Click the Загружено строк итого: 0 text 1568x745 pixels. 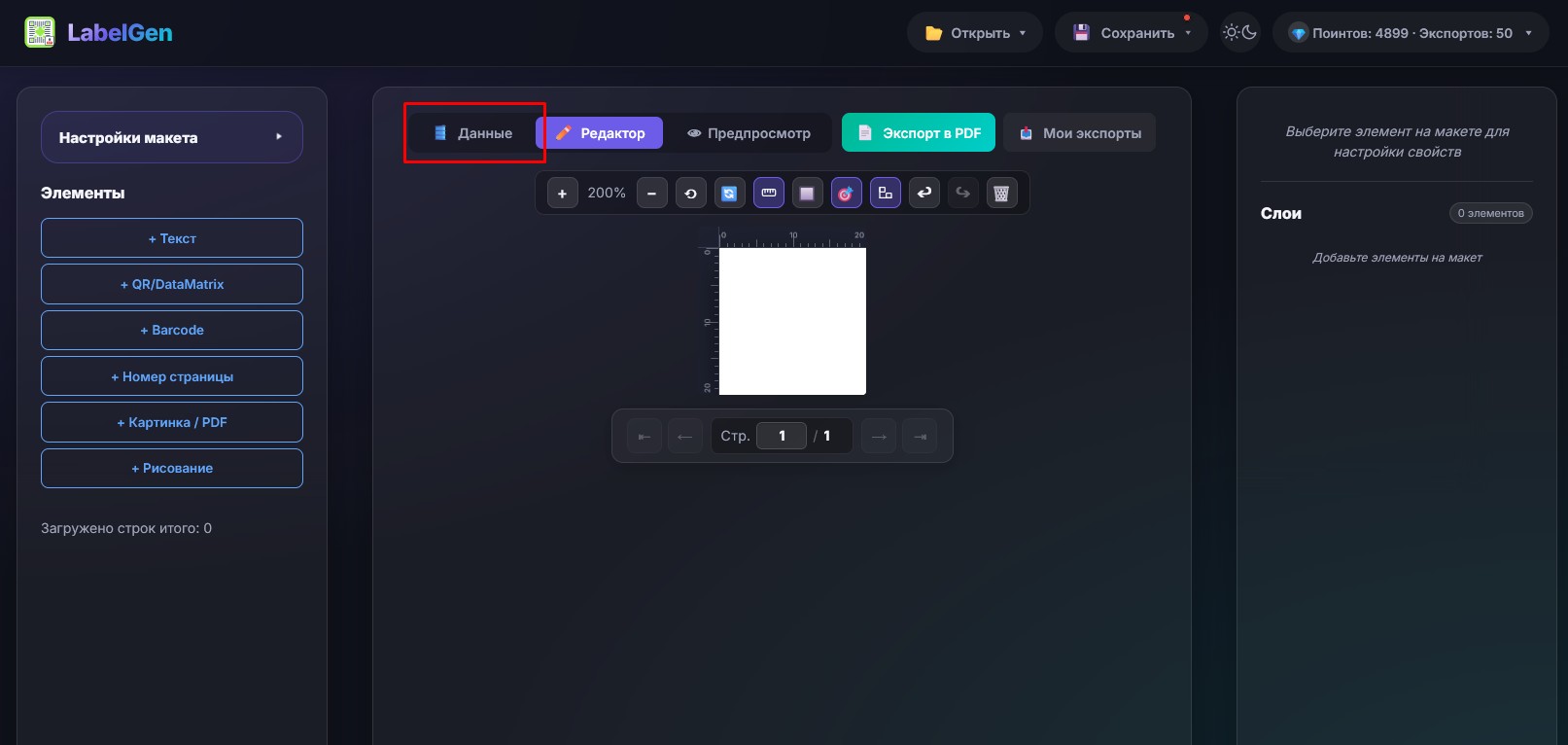coord(126,528)
